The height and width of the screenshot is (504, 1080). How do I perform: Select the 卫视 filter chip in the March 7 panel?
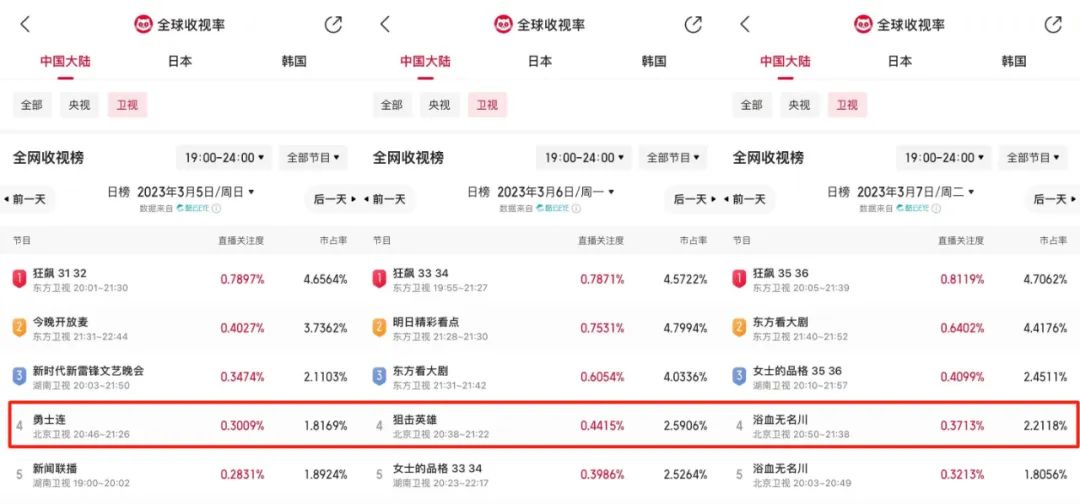[x=847, y=105]
